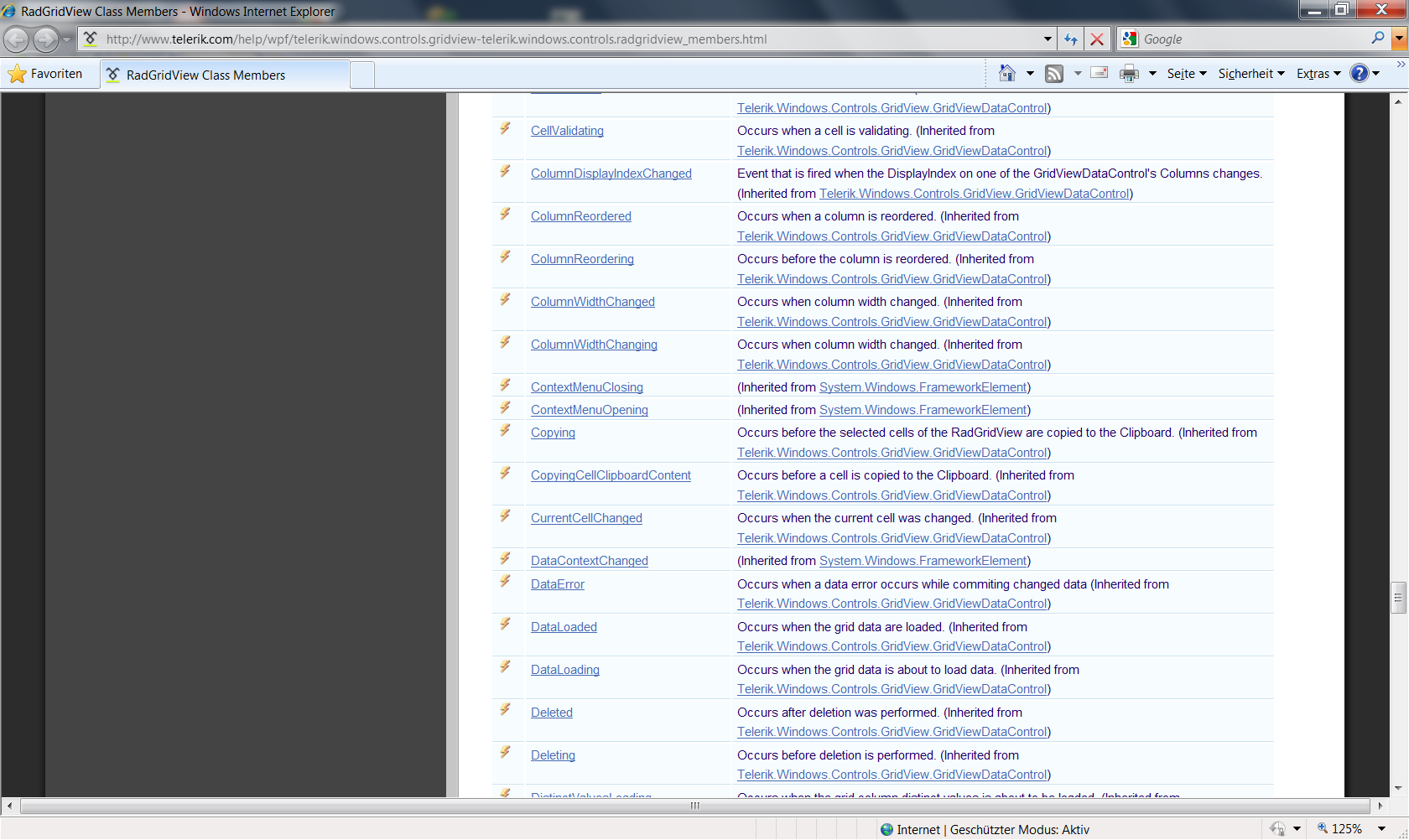Open the Favoriten favorites panel
This screenshot has width=1409, height=840.
click(46, 74)
